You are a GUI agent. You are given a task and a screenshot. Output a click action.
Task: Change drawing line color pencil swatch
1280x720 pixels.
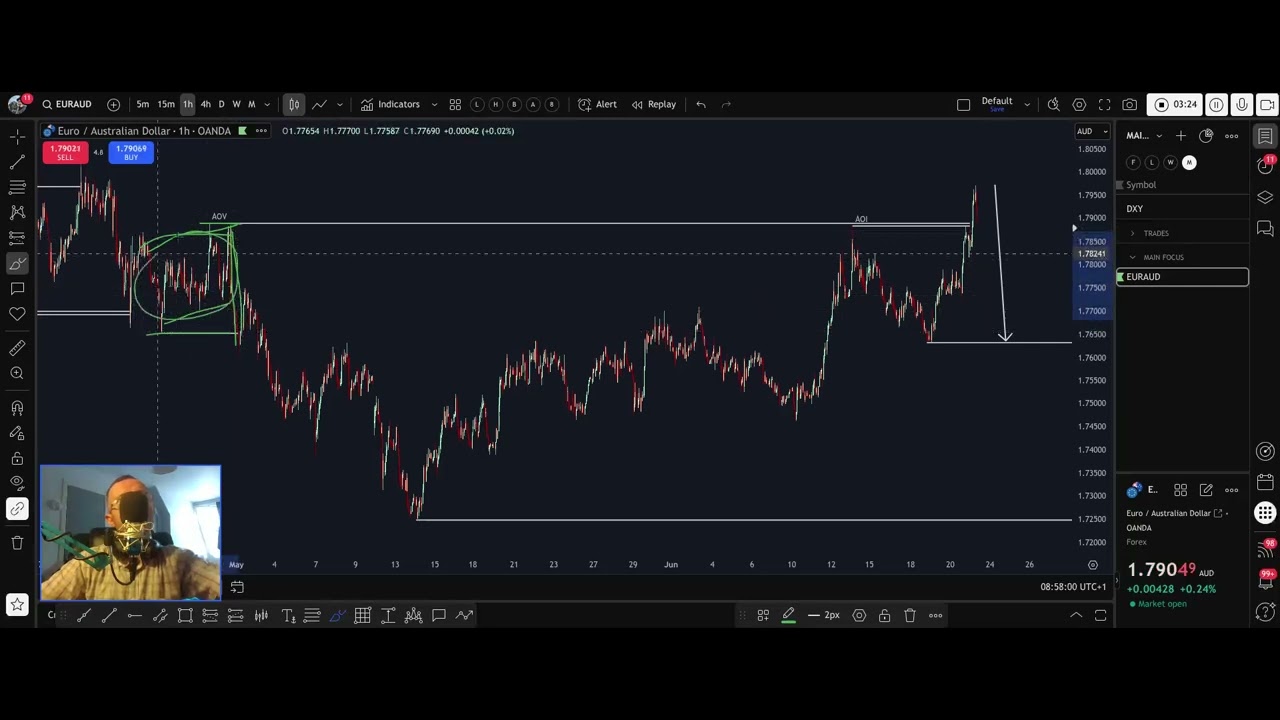[x=788, y=615]
